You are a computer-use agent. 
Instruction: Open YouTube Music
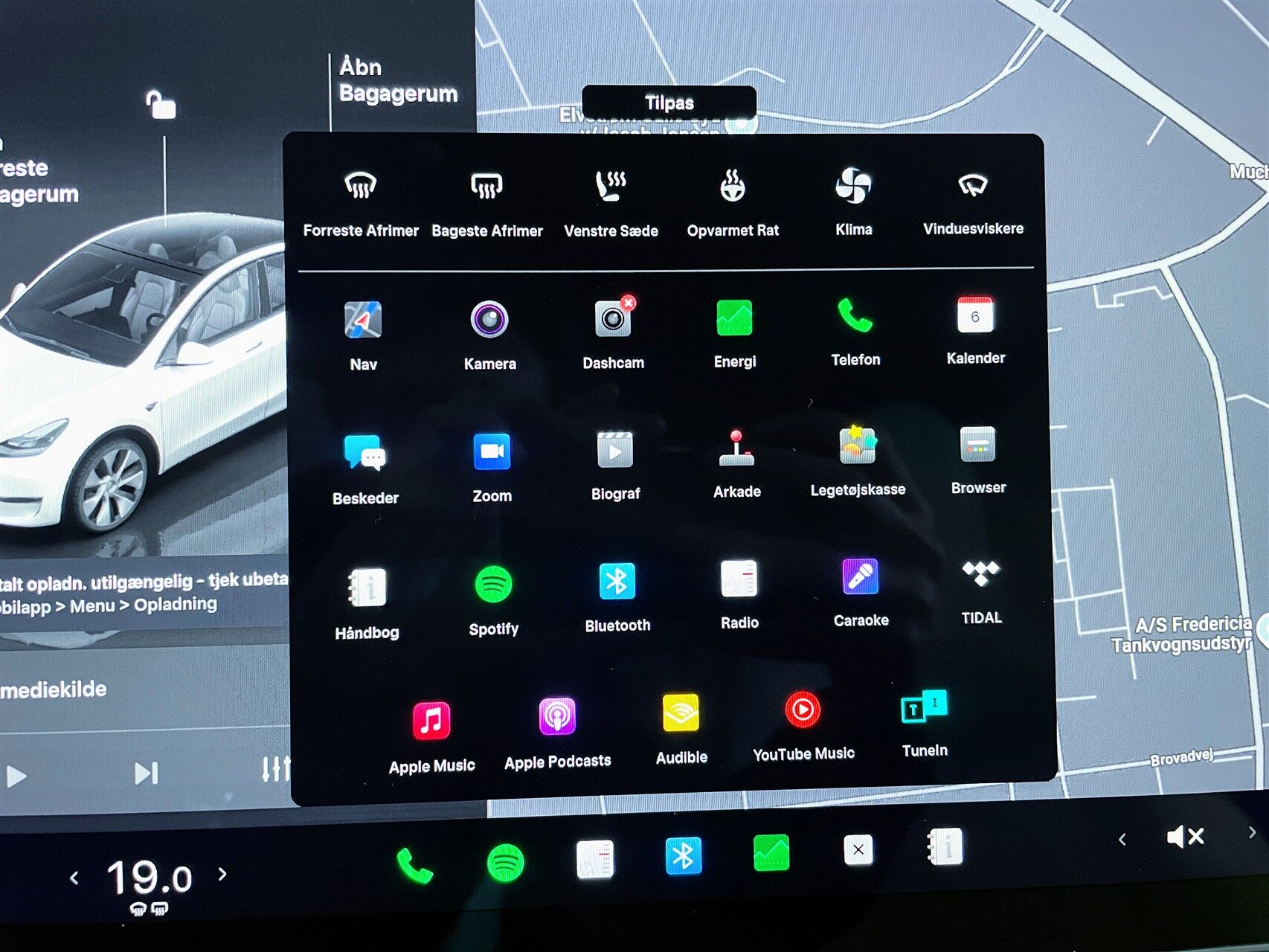click(803, 727)
